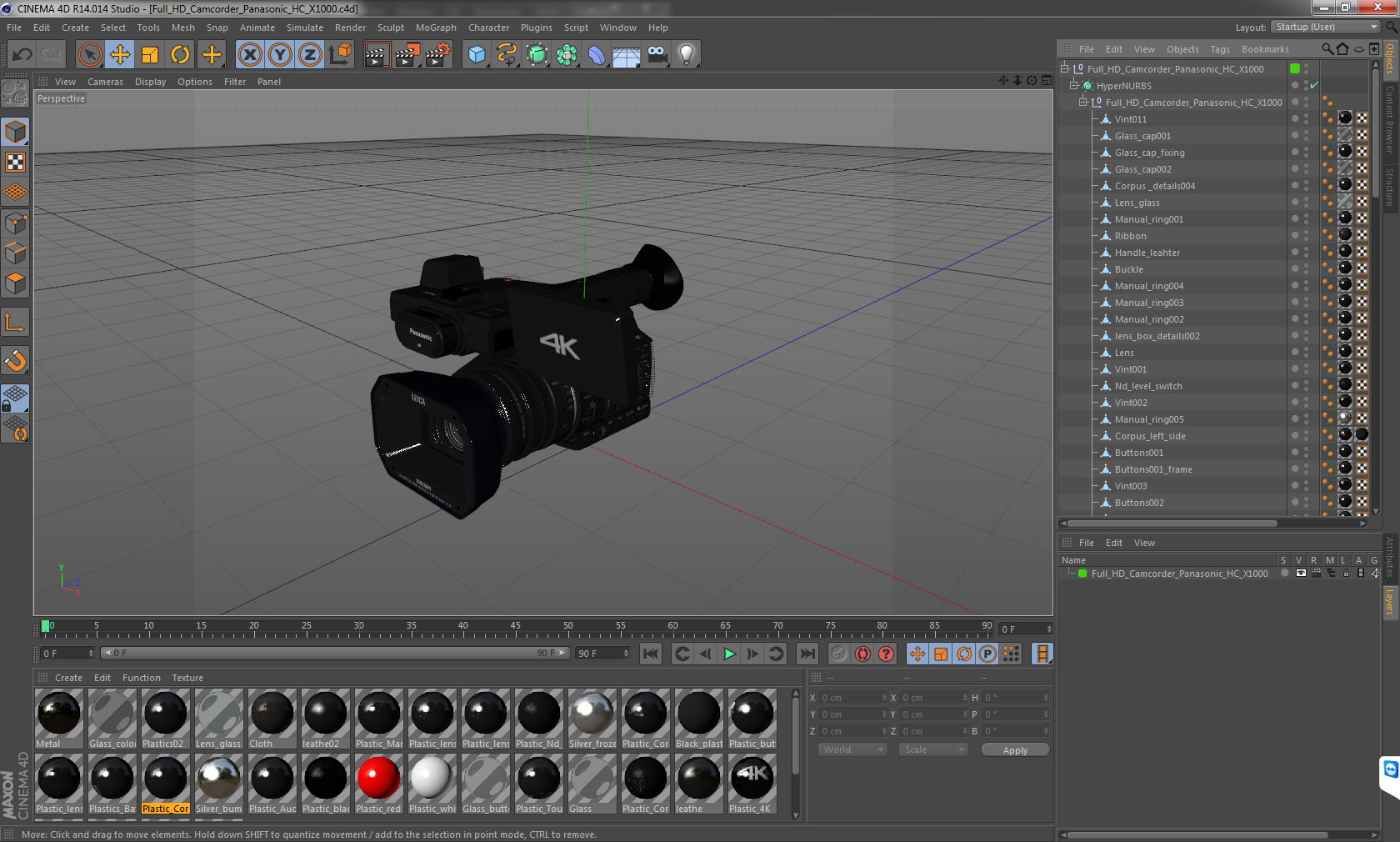Image resolution: width=1400 pixels, height=842 pixels.
Task: Play the animation forward
Action: pos(729,654)
